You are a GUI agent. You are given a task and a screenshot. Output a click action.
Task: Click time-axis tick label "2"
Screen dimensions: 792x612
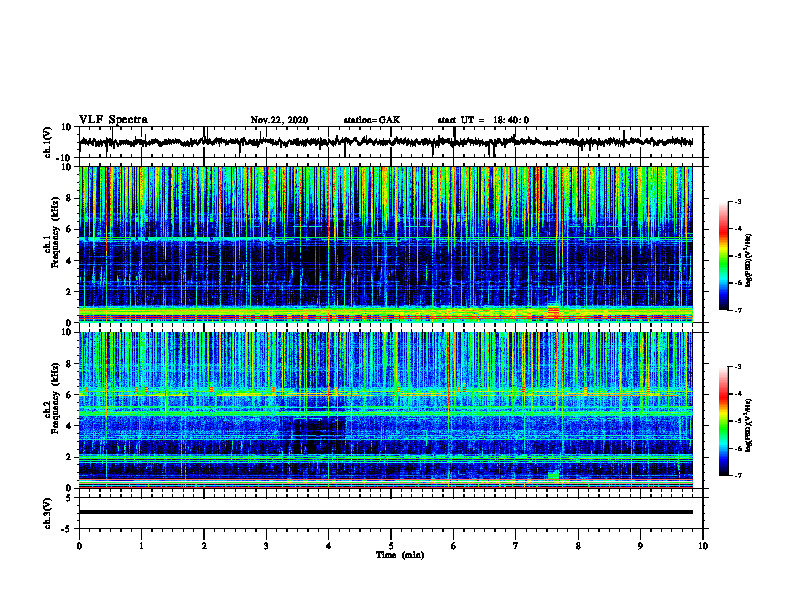[204, 546]
